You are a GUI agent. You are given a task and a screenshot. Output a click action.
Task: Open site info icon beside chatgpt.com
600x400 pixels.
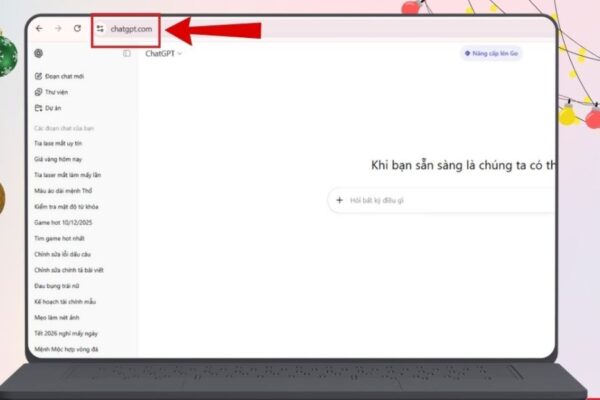[100, 29]
